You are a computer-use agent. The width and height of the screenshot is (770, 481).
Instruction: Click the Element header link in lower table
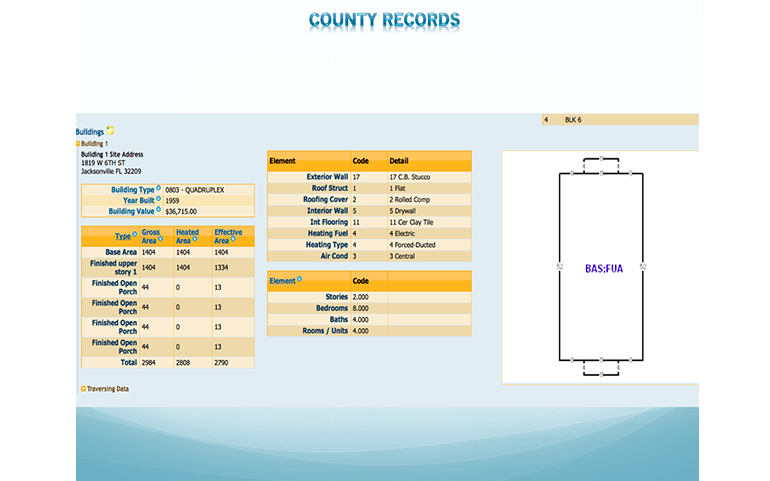[x=282, y=282]
